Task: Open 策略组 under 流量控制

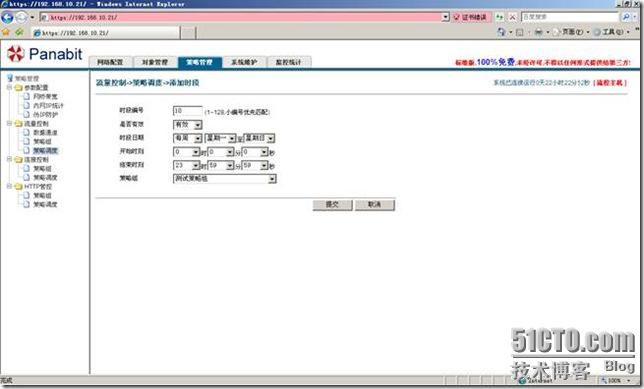Action: (x=42, y=141)
